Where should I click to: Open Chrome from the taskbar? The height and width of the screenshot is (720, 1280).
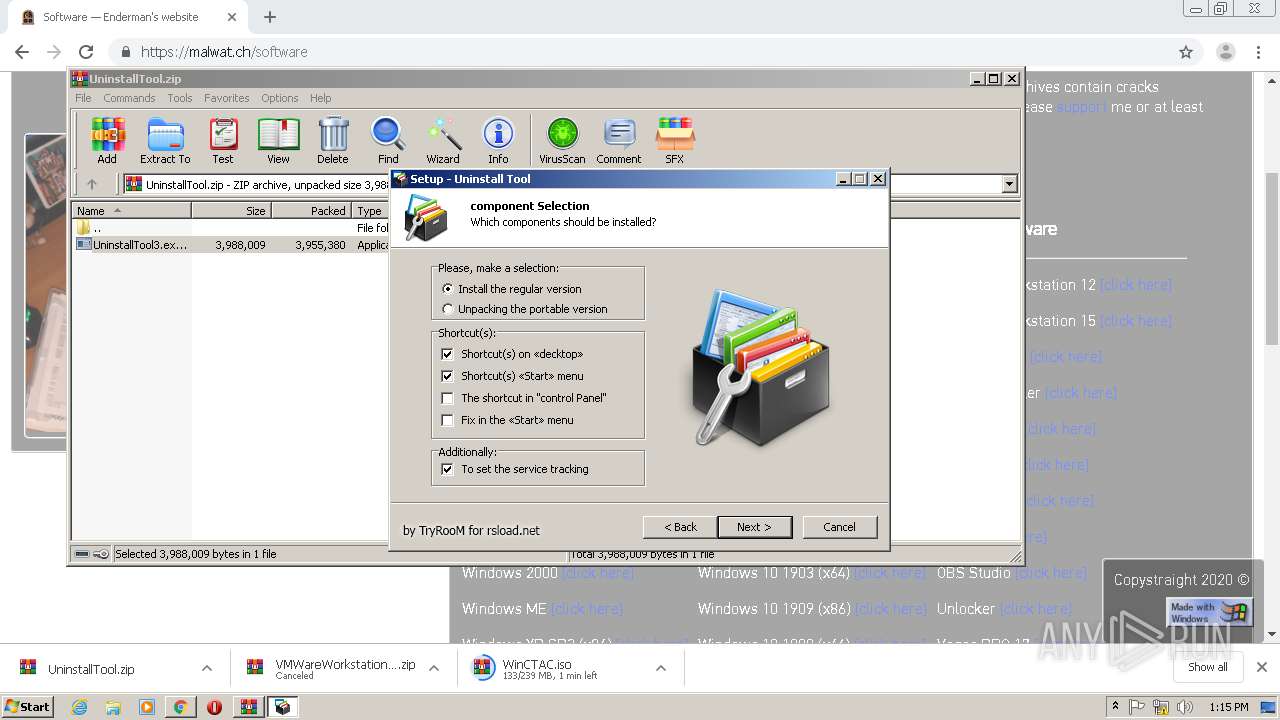(x=180, y=707)
